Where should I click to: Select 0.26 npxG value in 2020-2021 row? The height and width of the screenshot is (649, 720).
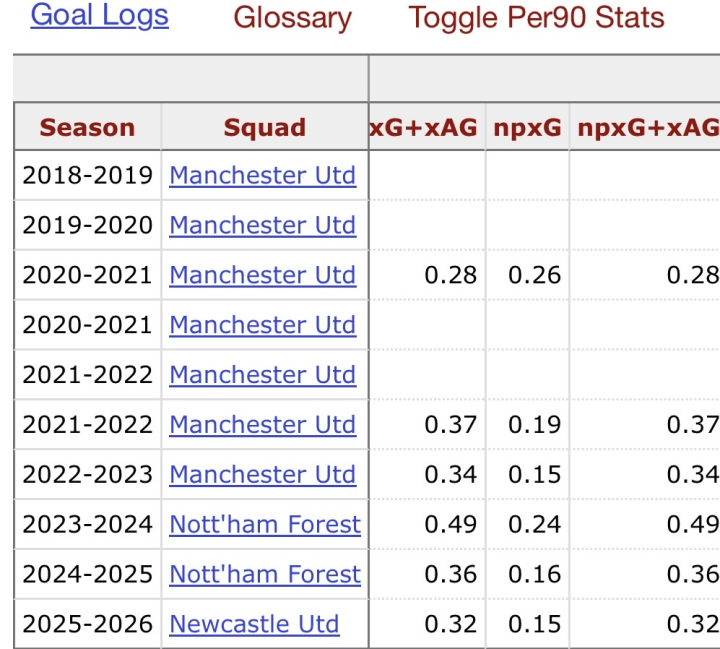click(x=534, y=275)
